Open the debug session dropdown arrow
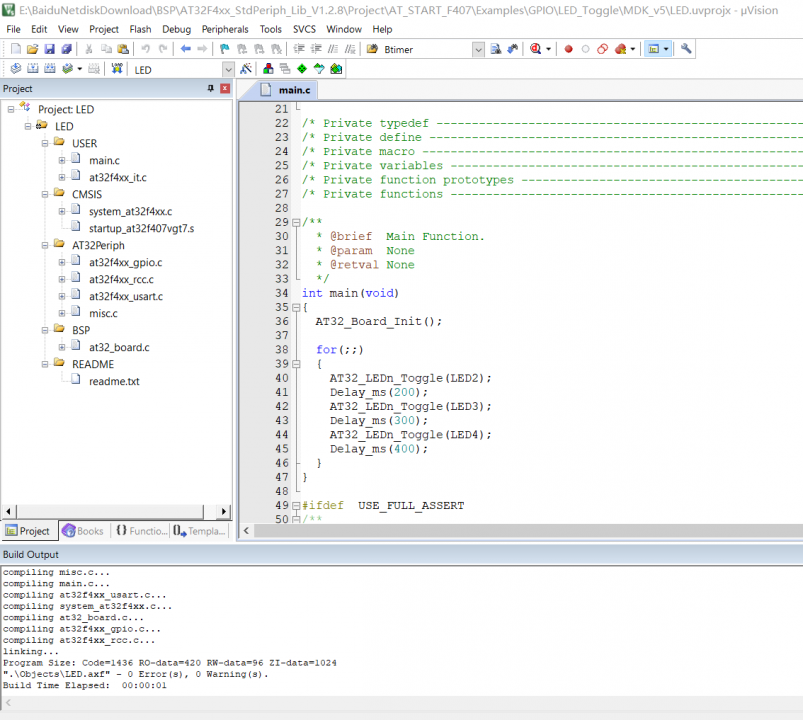The width and height of the screenshot is (803, 720). pyautogui.click(x=548, y=49)
